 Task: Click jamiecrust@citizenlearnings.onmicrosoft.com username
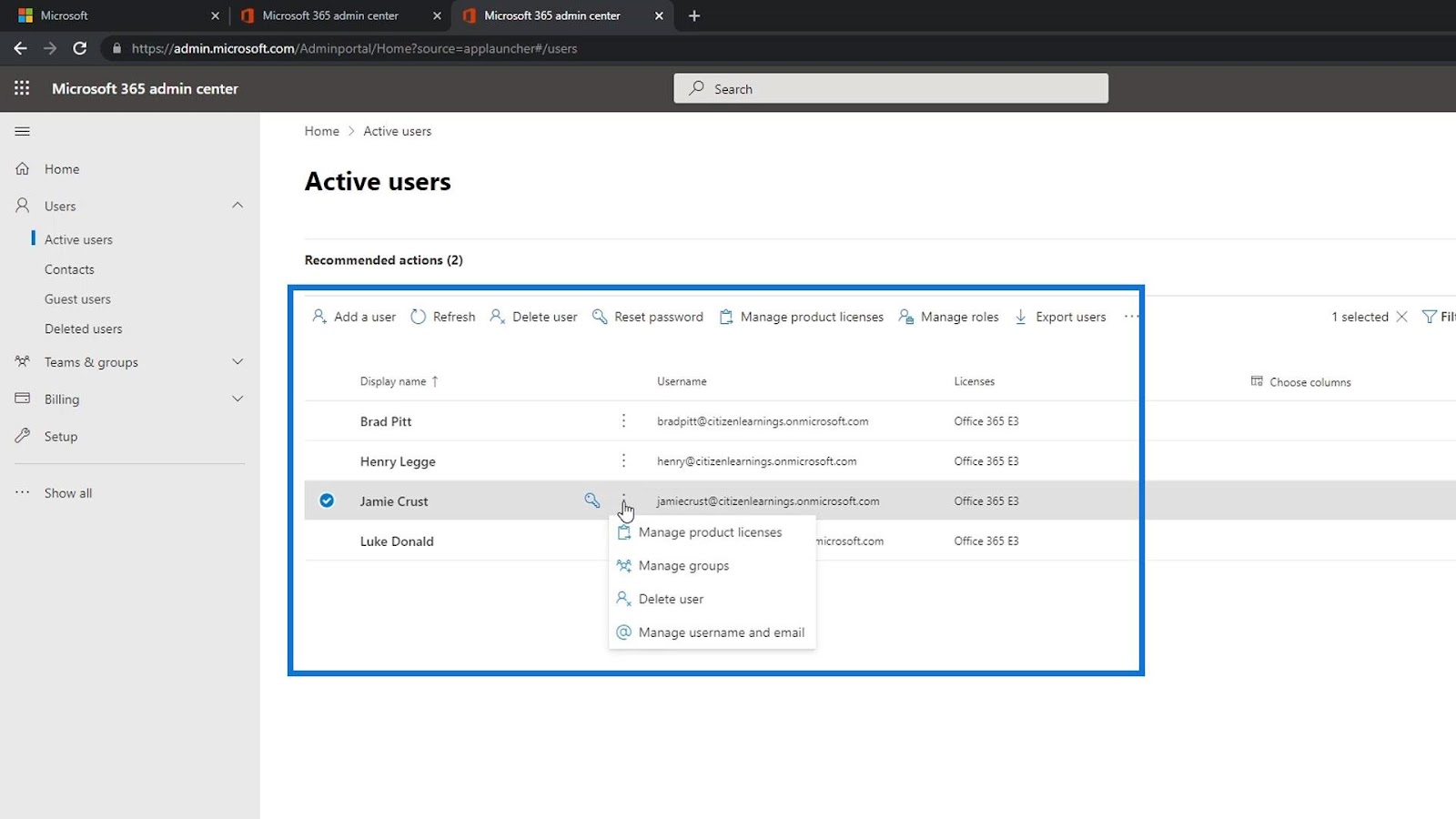[x=768, y=501]
